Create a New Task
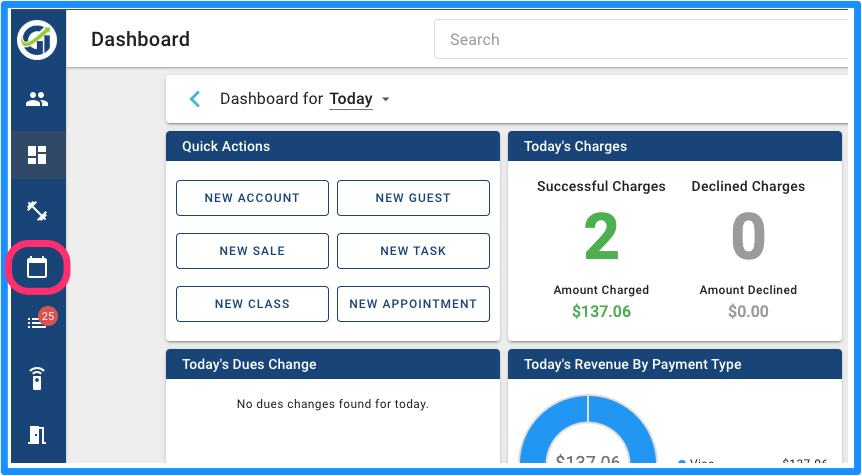The height and width of the screenshot is (476, 862). pos(413,251)
